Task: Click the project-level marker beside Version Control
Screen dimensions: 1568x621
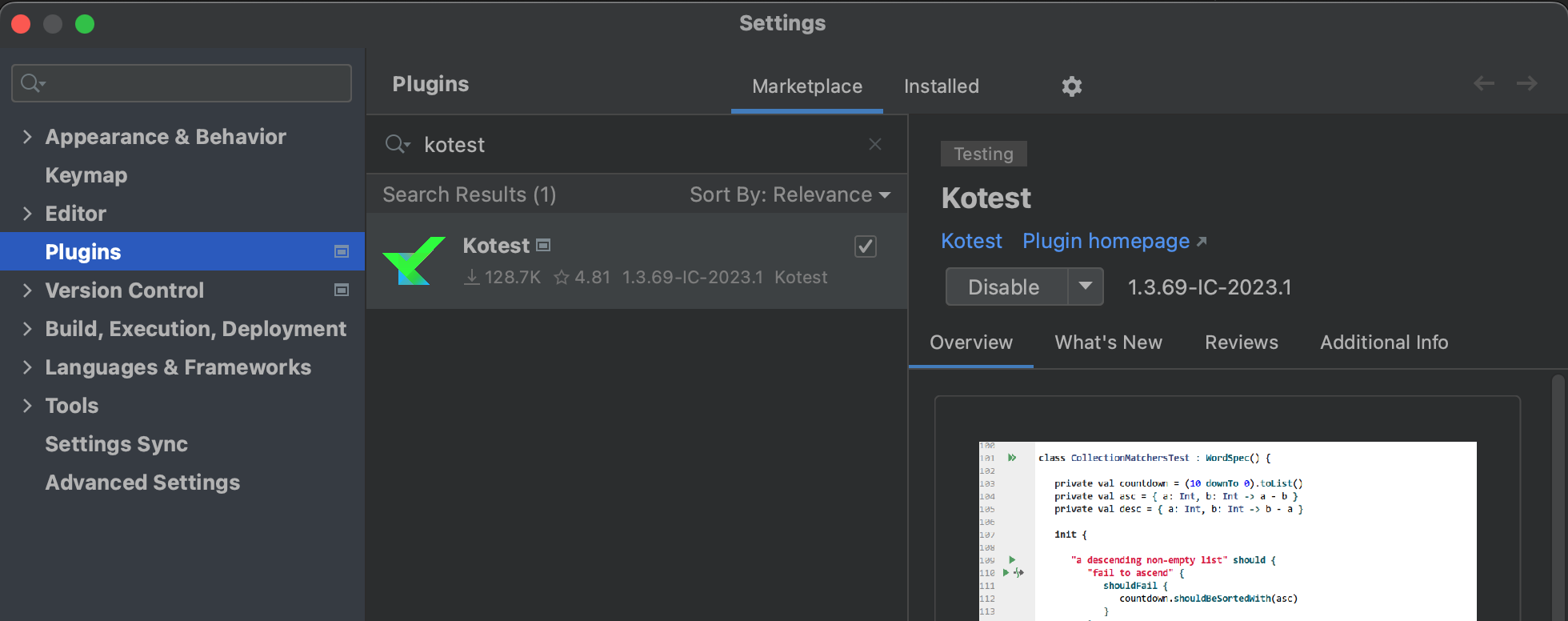Action: tap(342, 290)
